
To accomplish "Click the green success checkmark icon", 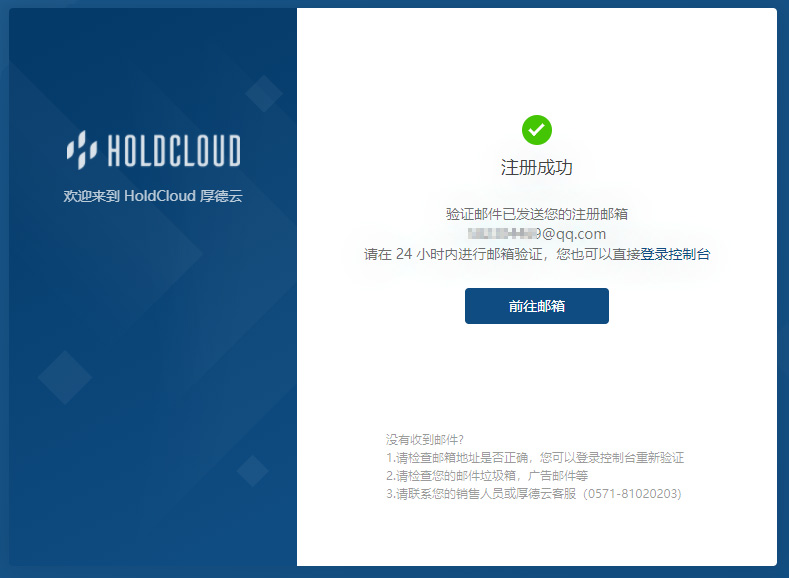I will click(537, 130).
